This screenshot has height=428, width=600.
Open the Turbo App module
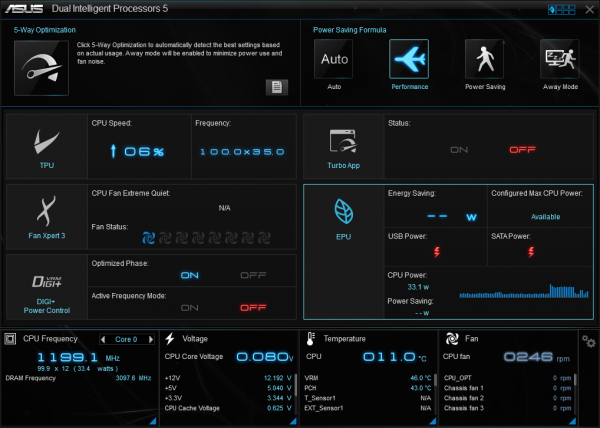[343, 146]
